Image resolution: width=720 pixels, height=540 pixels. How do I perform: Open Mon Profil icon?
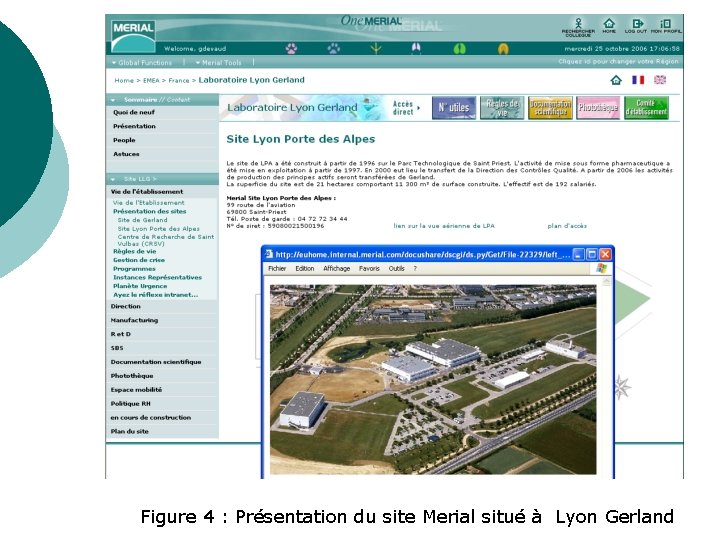click(666, 26)
